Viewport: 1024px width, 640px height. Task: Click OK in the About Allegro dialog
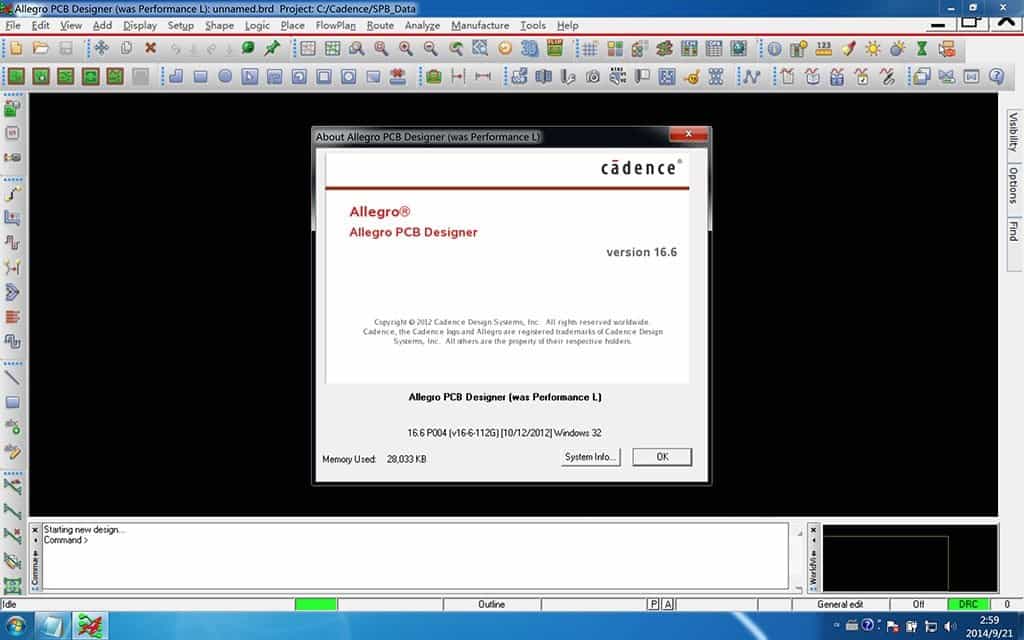661,456
